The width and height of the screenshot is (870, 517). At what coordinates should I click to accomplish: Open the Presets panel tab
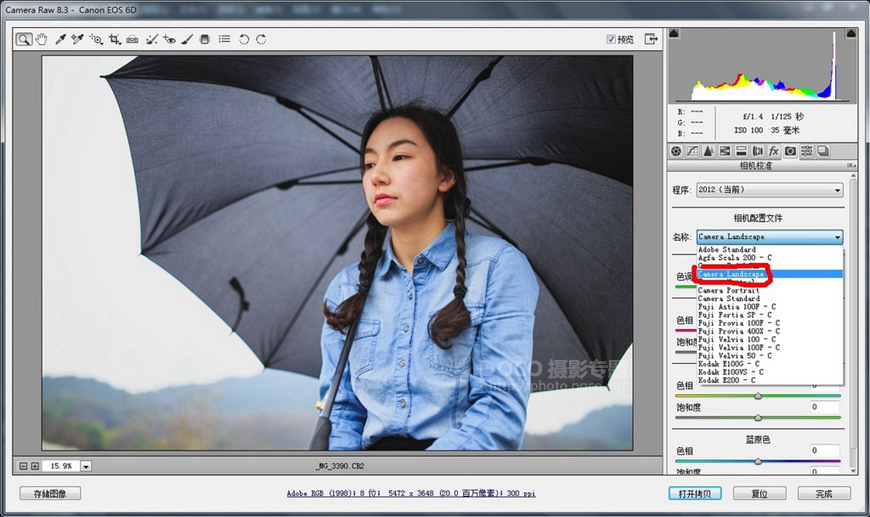coord(807,151)
